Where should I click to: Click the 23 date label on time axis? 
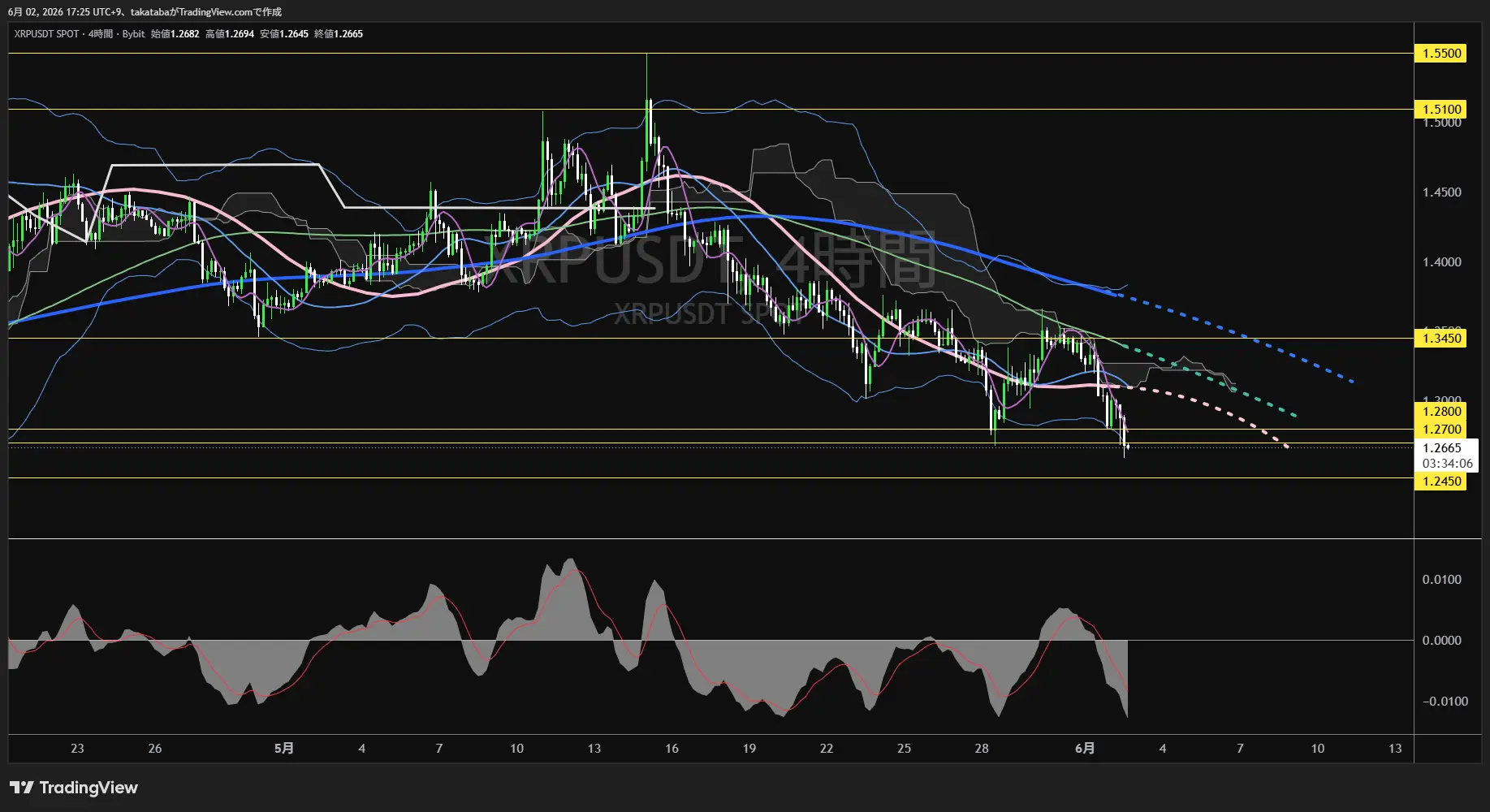77,749
